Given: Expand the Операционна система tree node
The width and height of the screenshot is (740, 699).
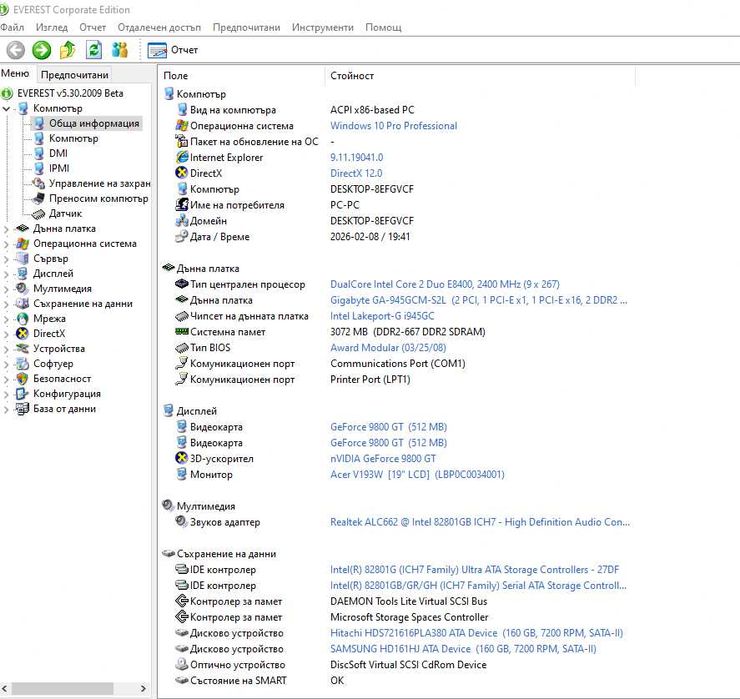Looking at the screenshot, I should (x=6, y=244).
